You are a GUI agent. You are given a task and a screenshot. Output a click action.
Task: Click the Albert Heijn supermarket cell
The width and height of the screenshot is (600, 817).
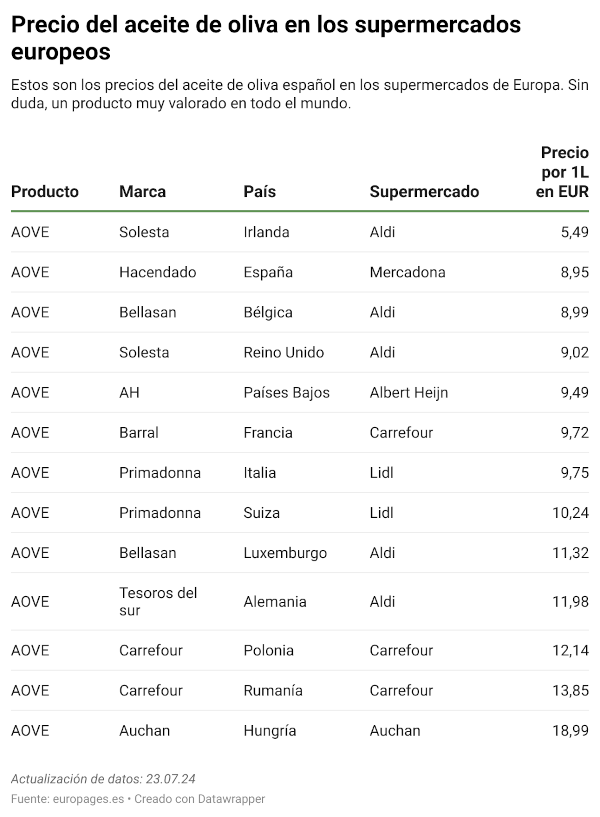coord(408,392)
